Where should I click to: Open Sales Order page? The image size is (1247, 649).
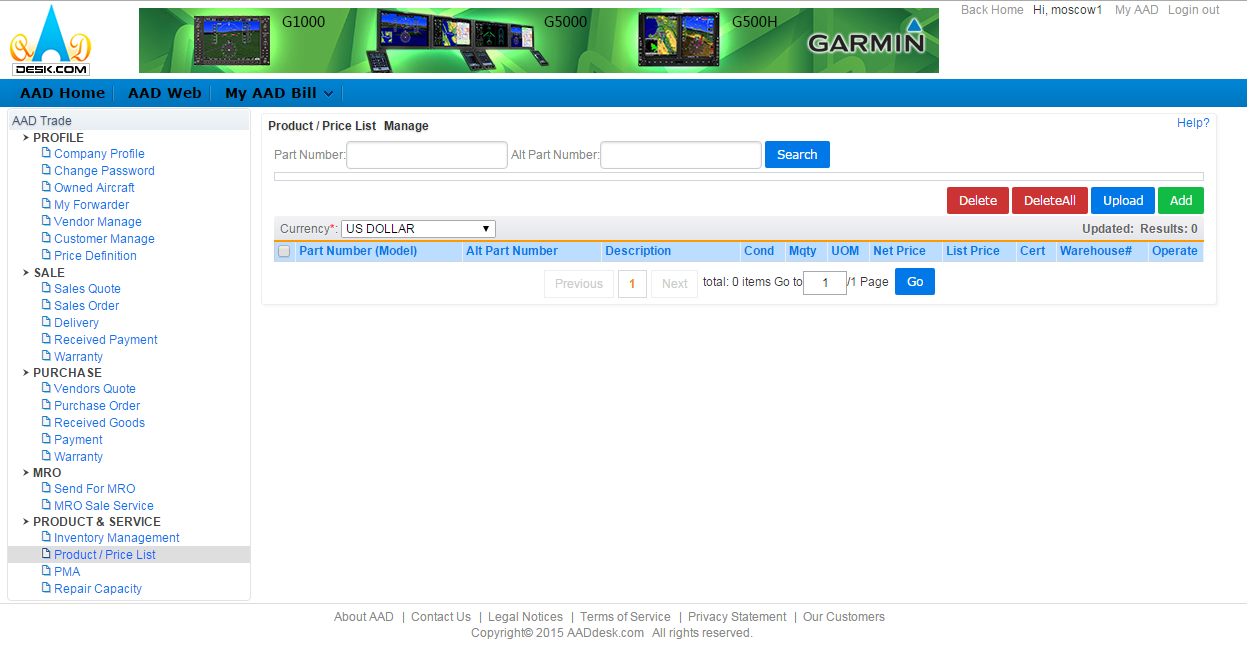click(x=86, y=306)
